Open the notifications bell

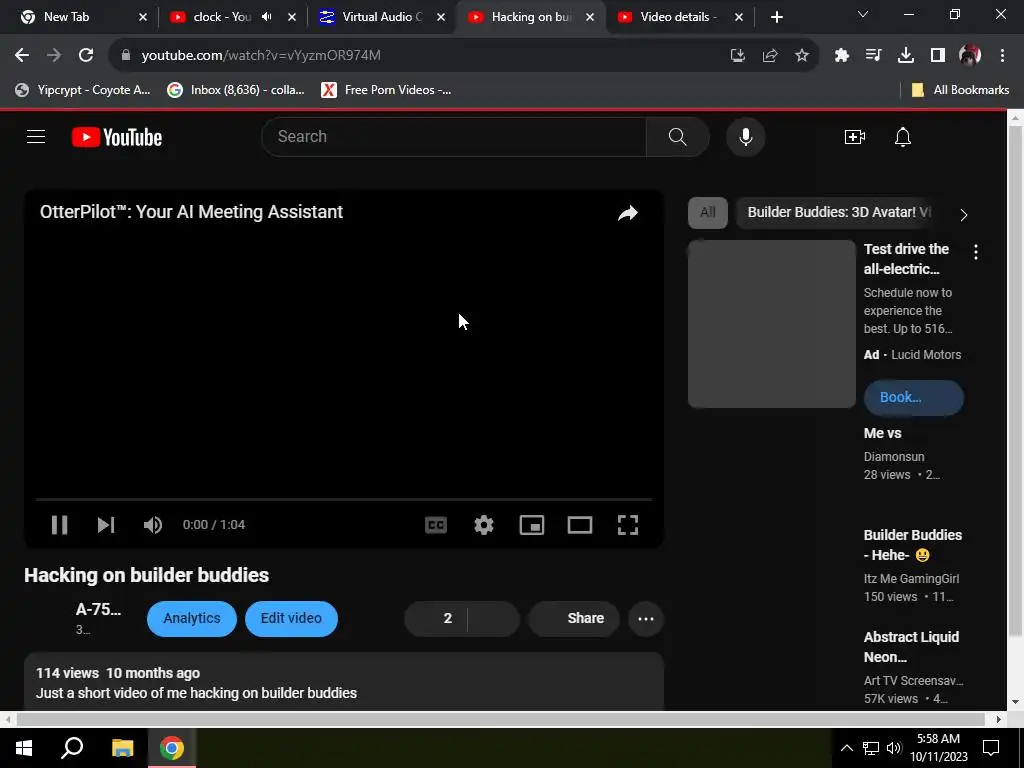coord(903,137)
